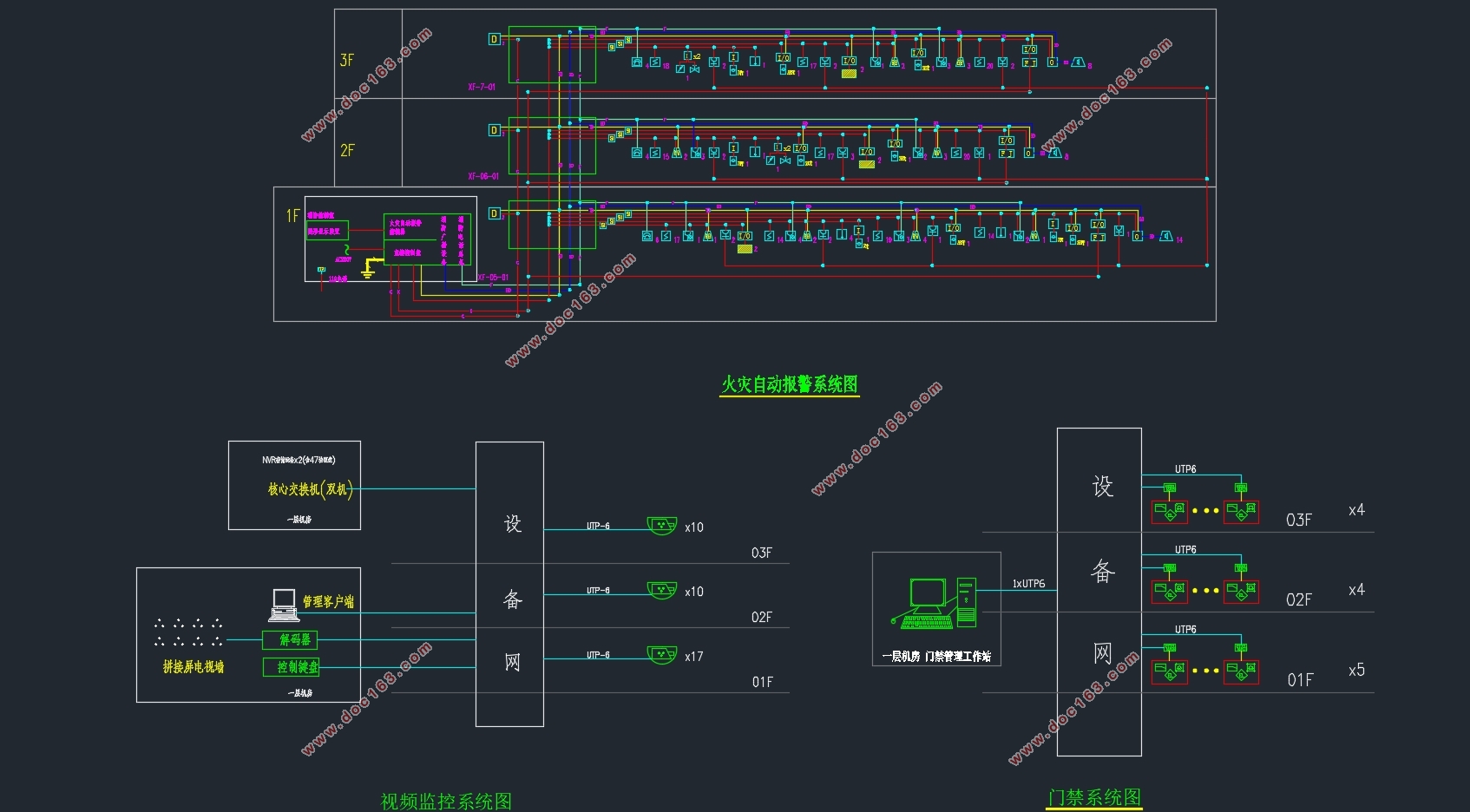
Task: Click the 03F label in video surveillance diagram
Action: (x=761, y=553)
